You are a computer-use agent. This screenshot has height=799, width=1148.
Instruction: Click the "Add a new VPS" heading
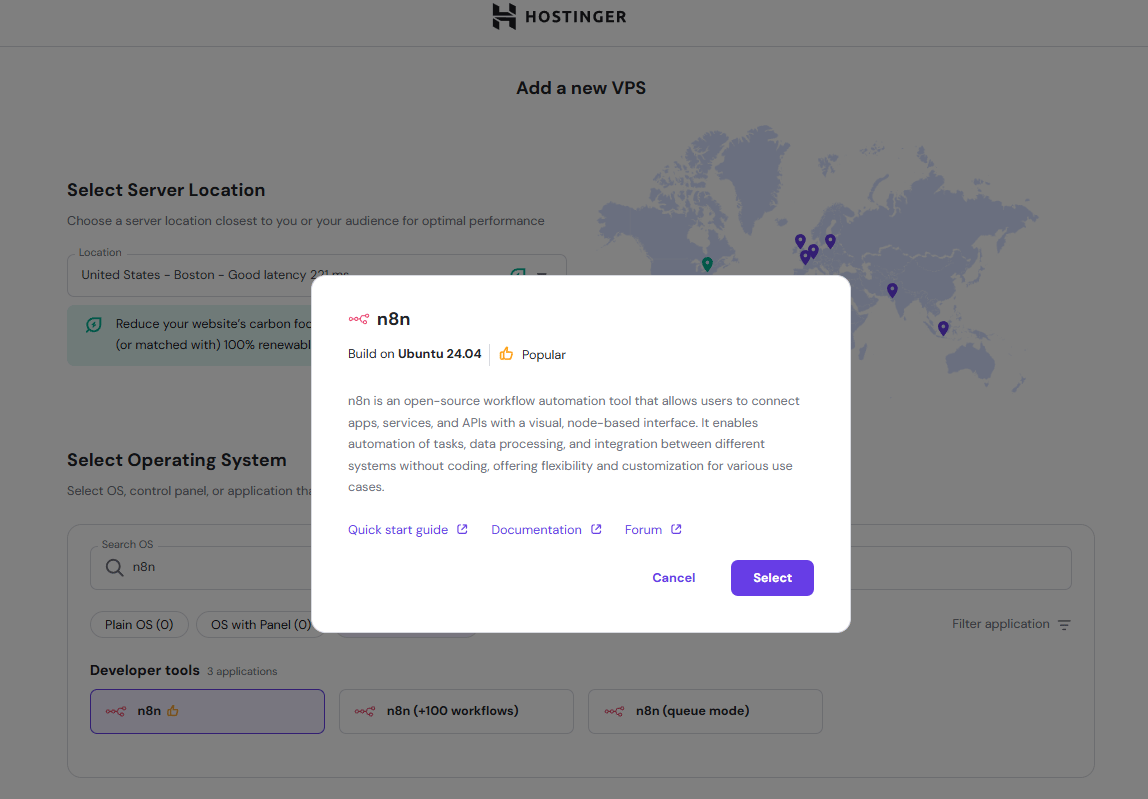(x=581, y=88)
